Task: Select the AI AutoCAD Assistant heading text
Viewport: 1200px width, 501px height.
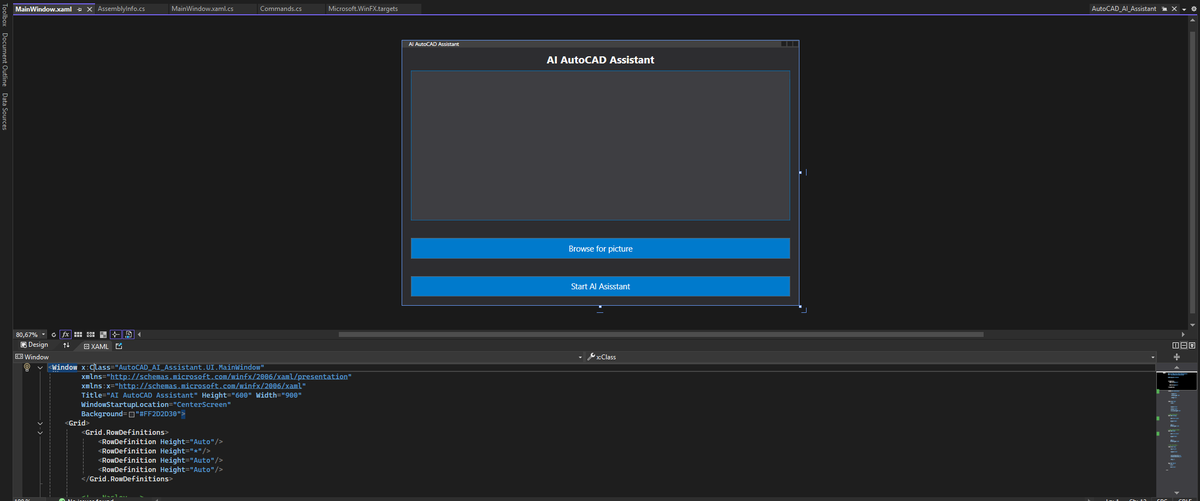Action: (600, 60)
